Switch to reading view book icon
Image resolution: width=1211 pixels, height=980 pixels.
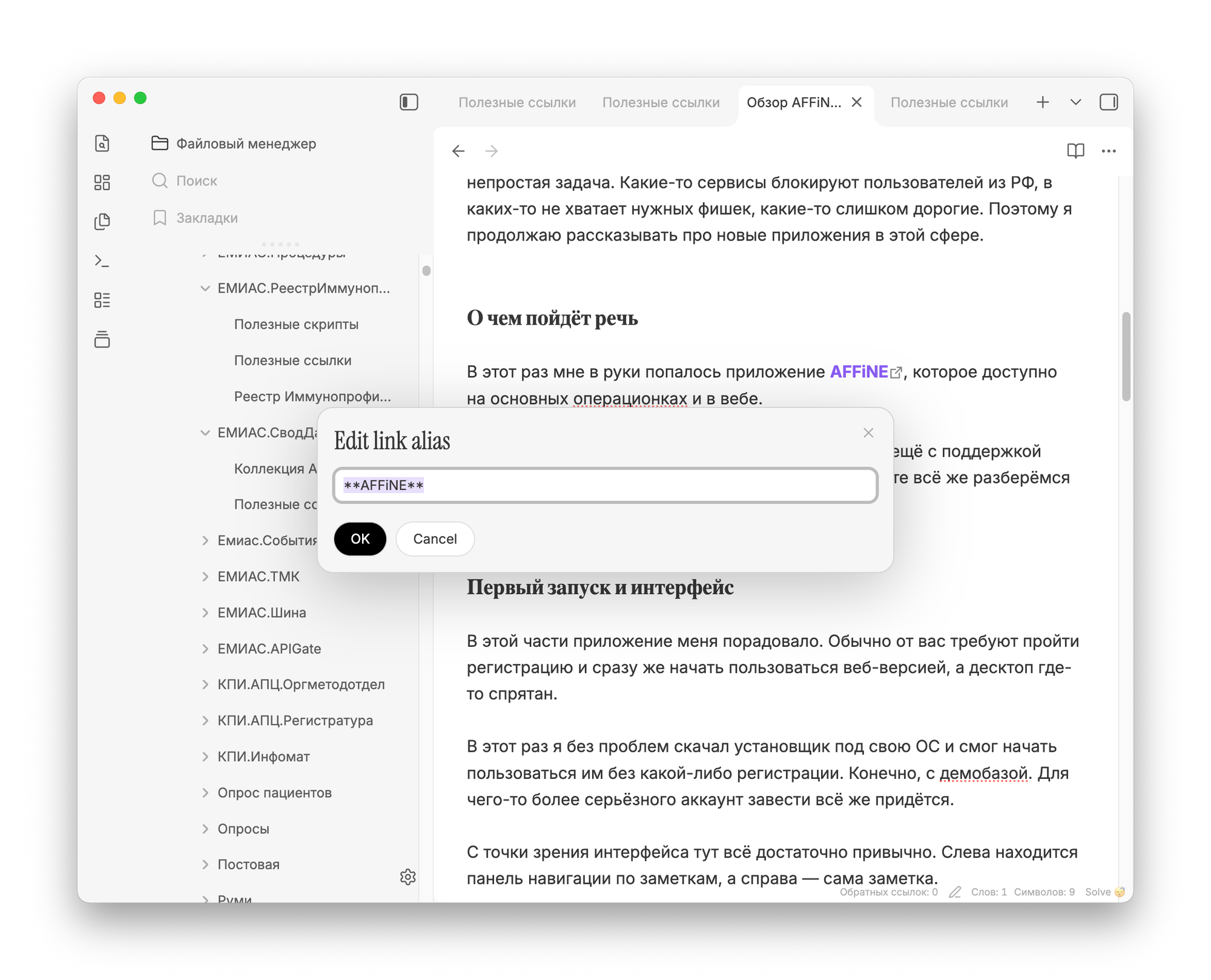pos(1075,151)
